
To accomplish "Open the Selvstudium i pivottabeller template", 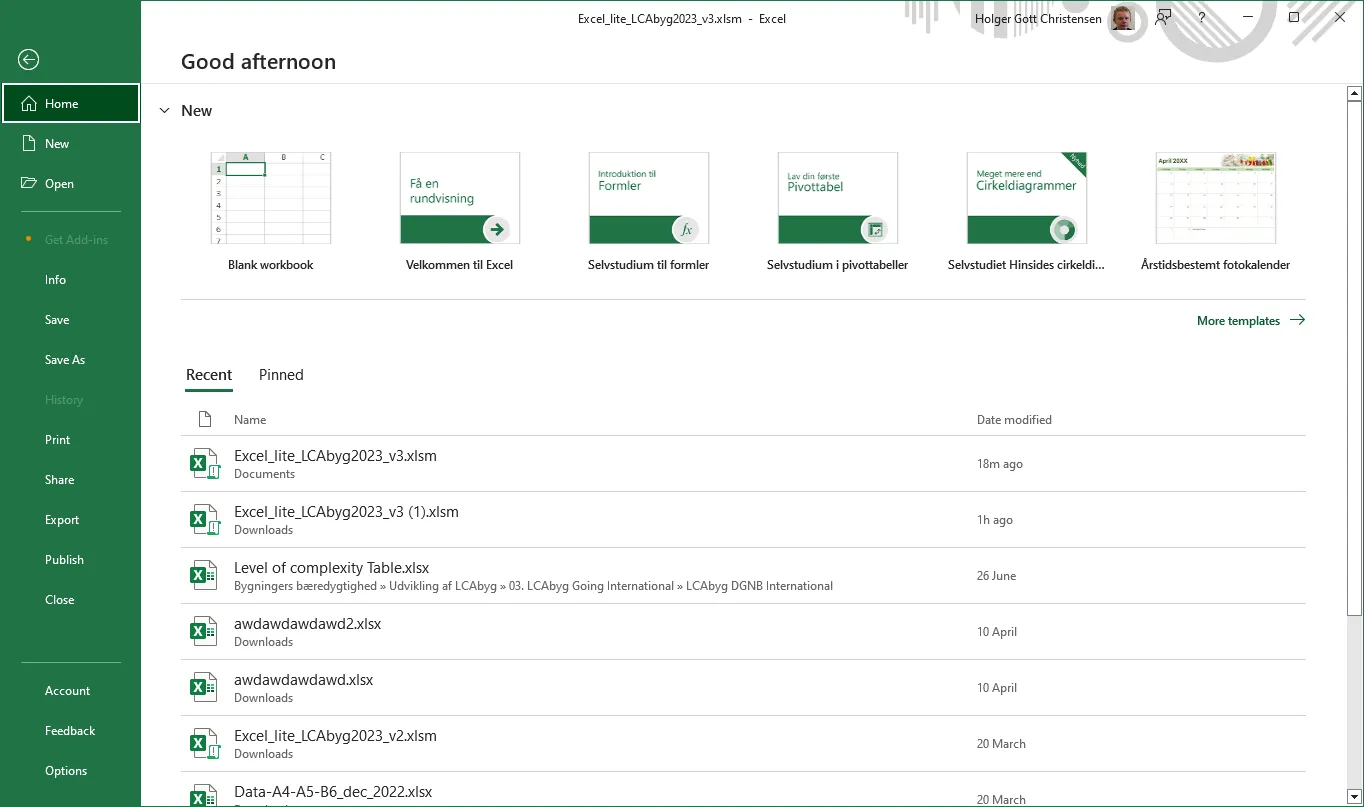I will 838,212.
